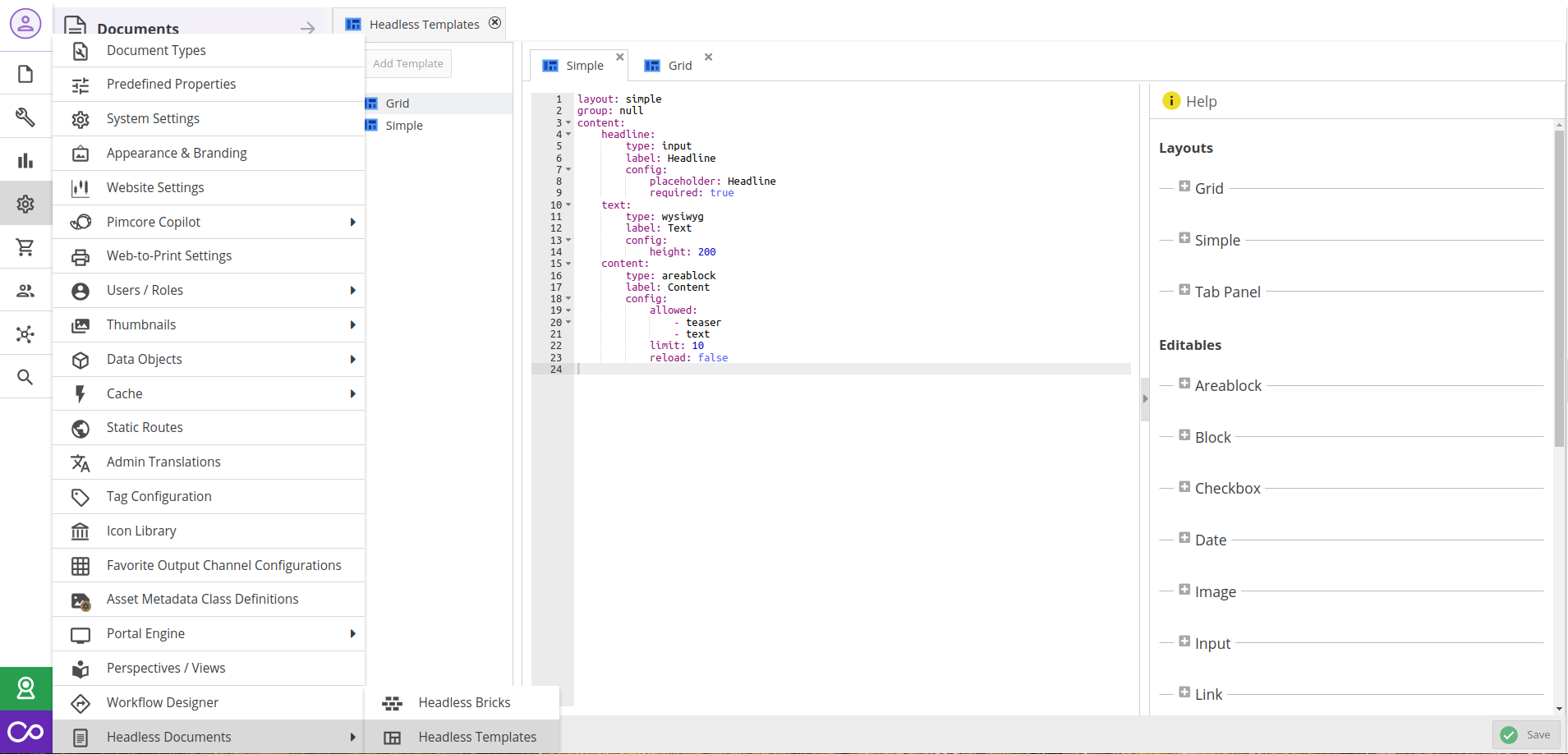
Task: Open the bar chart reporting icon in sidebar
Action: [25, 160]
